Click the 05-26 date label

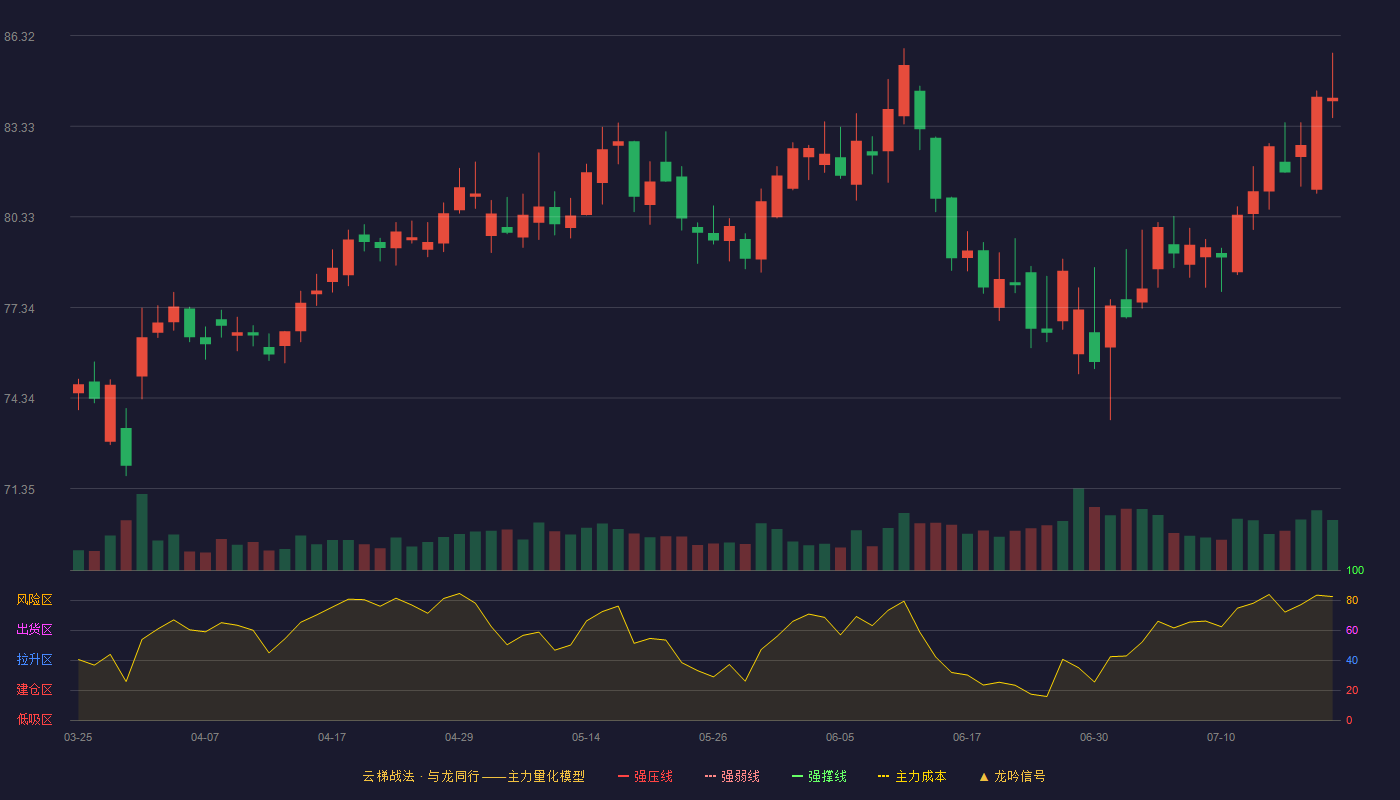[x=713, y=737]
